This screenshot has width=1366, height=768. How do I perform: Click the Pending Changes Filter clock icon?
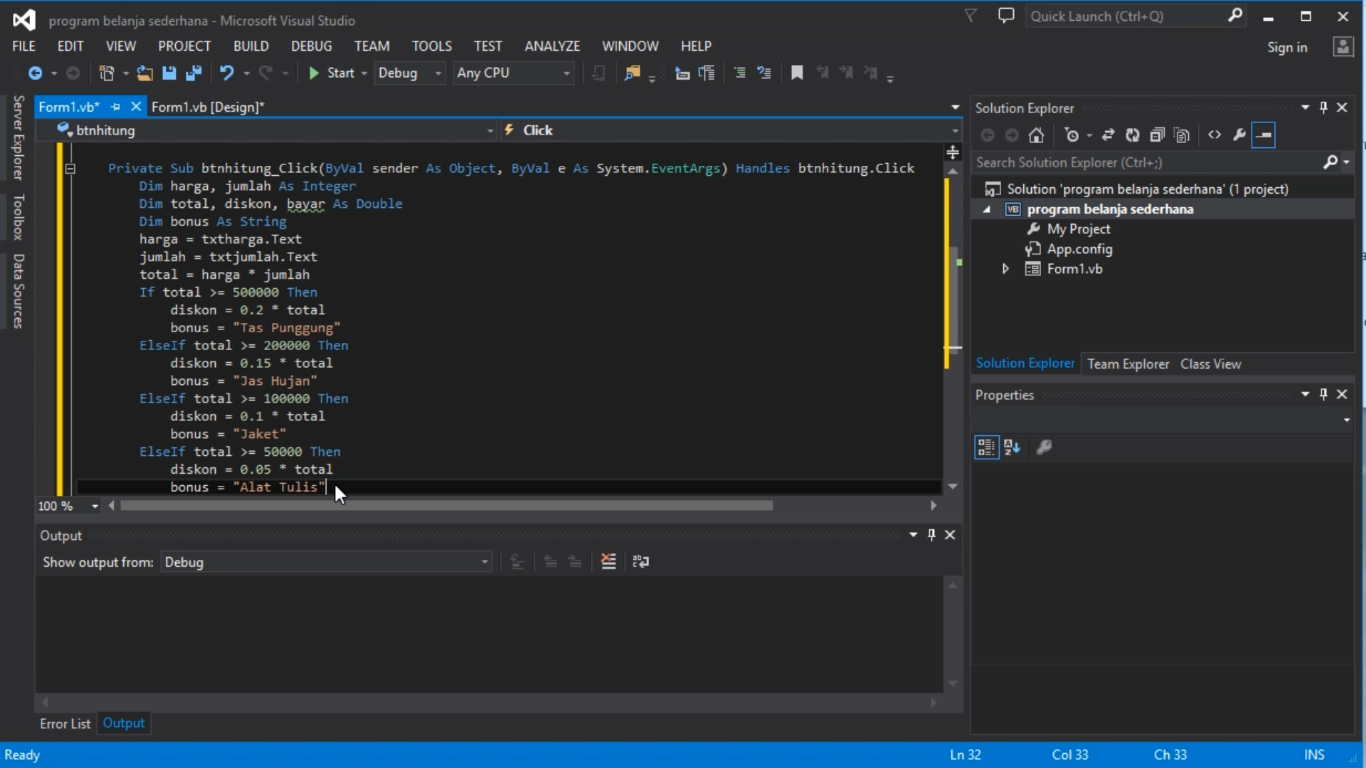tap(1072, 135)
